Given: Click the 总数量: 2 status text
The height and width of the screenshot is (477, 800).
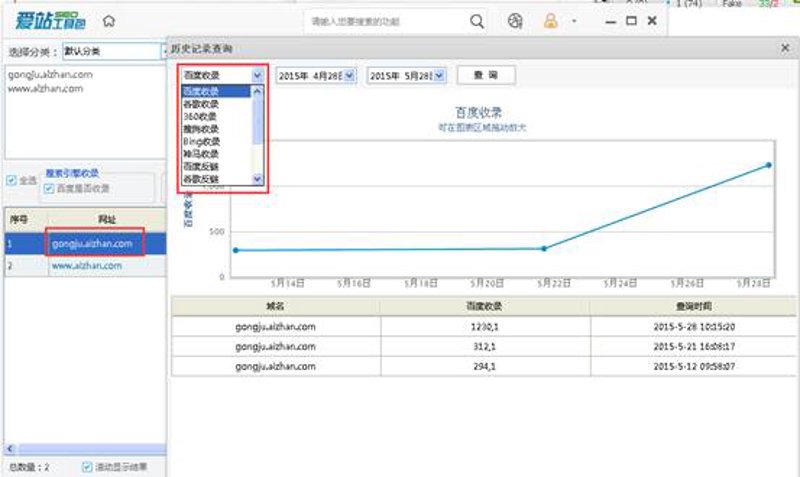Looking at the screenshot, I should pyautogui.click(x=29, y=467).
